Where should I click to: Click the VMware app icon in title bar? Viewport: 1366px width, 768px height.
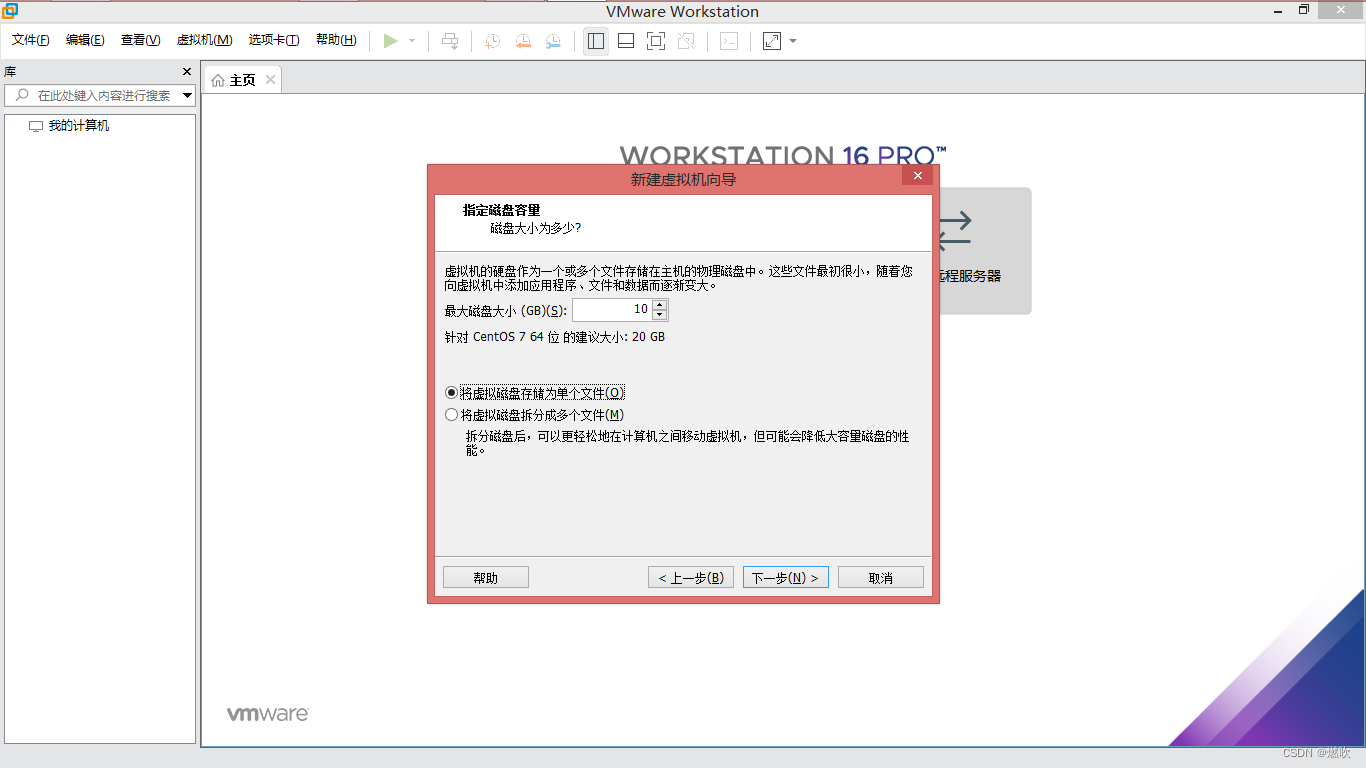9,11
